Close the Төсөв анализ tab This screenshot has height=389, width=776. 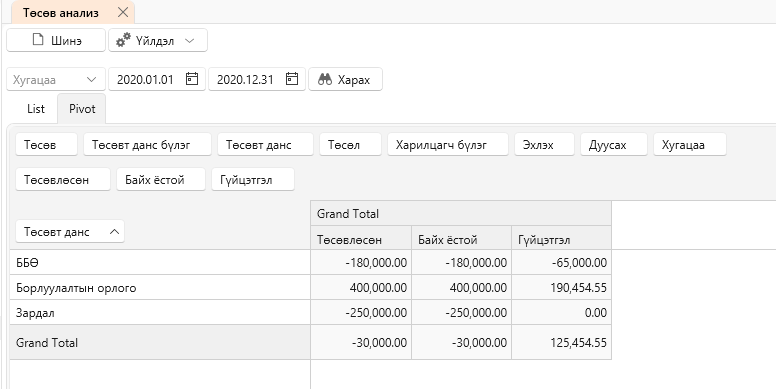point(123,12)
